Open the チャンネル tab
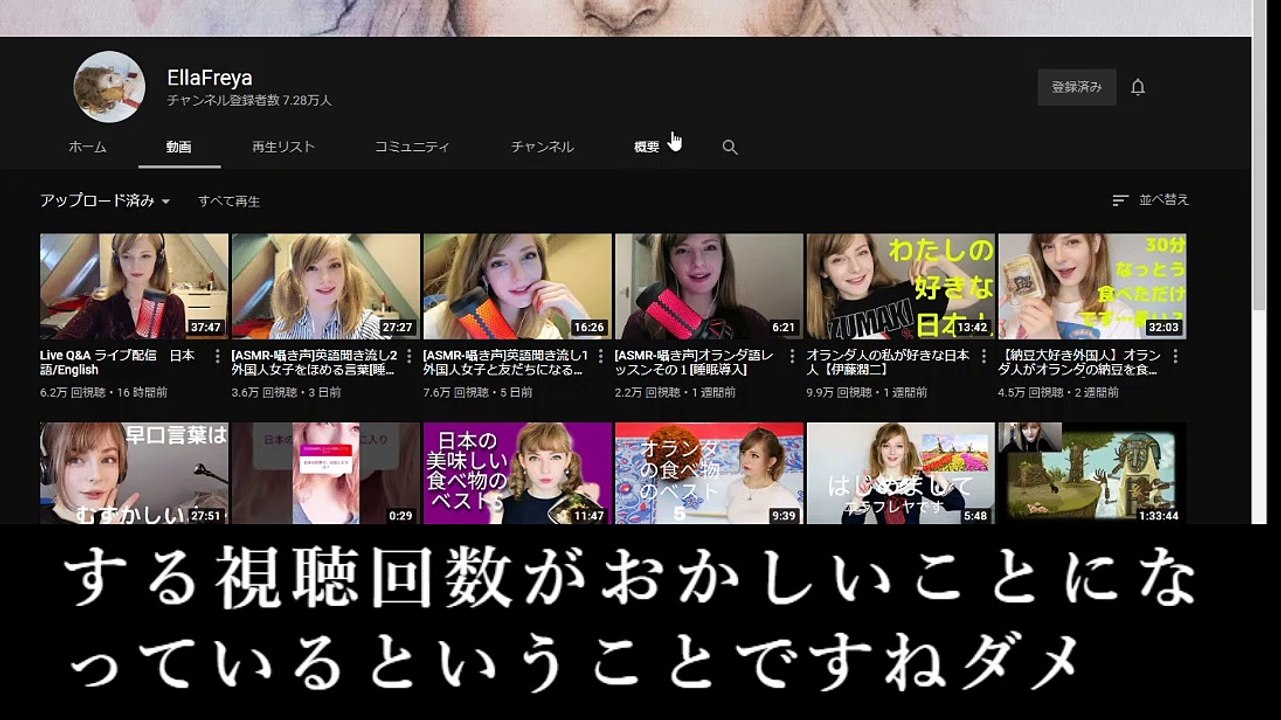The height and width of the screenshot is (720, 1281). point(542,147)
